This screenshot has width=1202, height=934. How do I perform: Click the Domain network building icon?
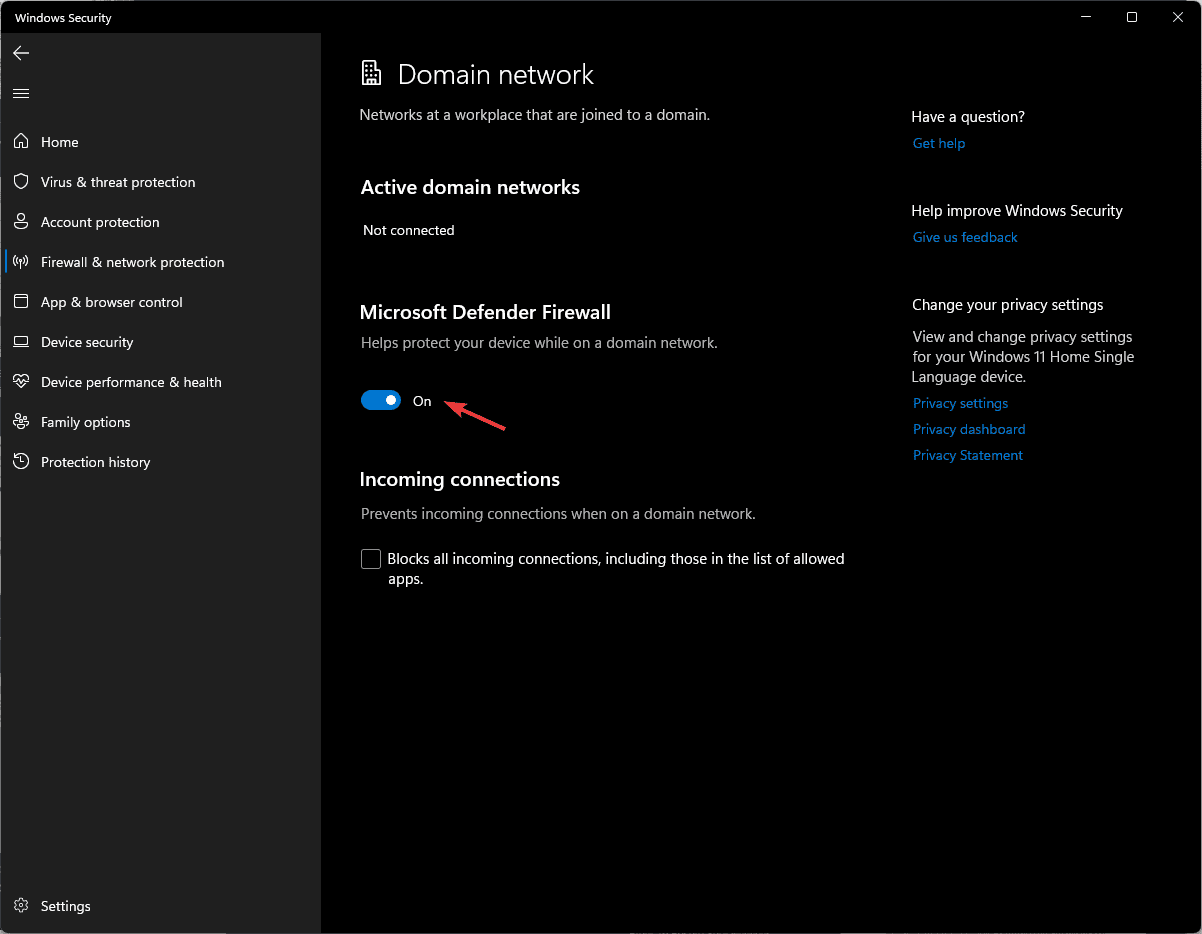(371, 73)
